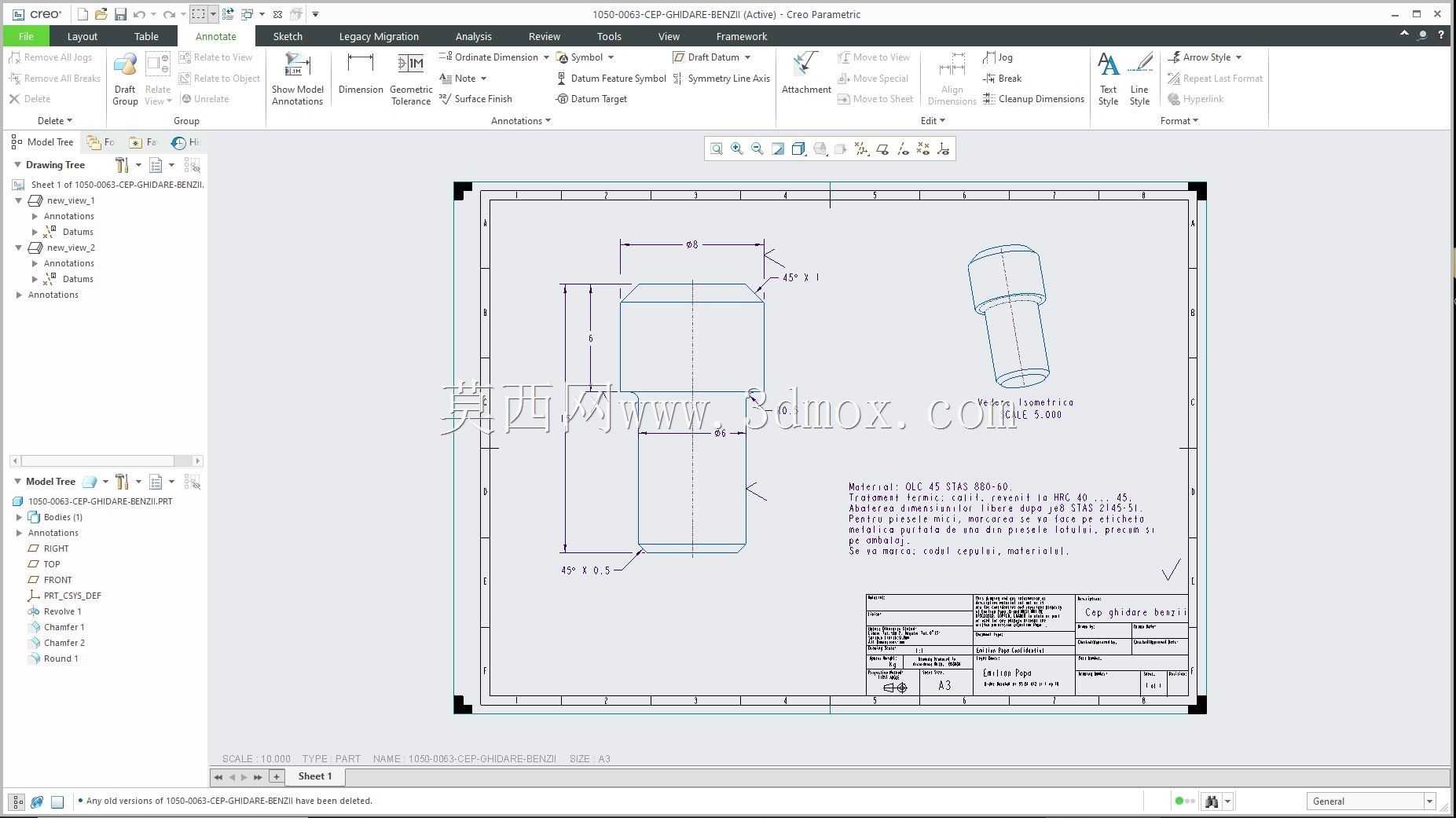Click the New file icon
The height and width of the screenshot is (818, 1456).
coord(83,14)
